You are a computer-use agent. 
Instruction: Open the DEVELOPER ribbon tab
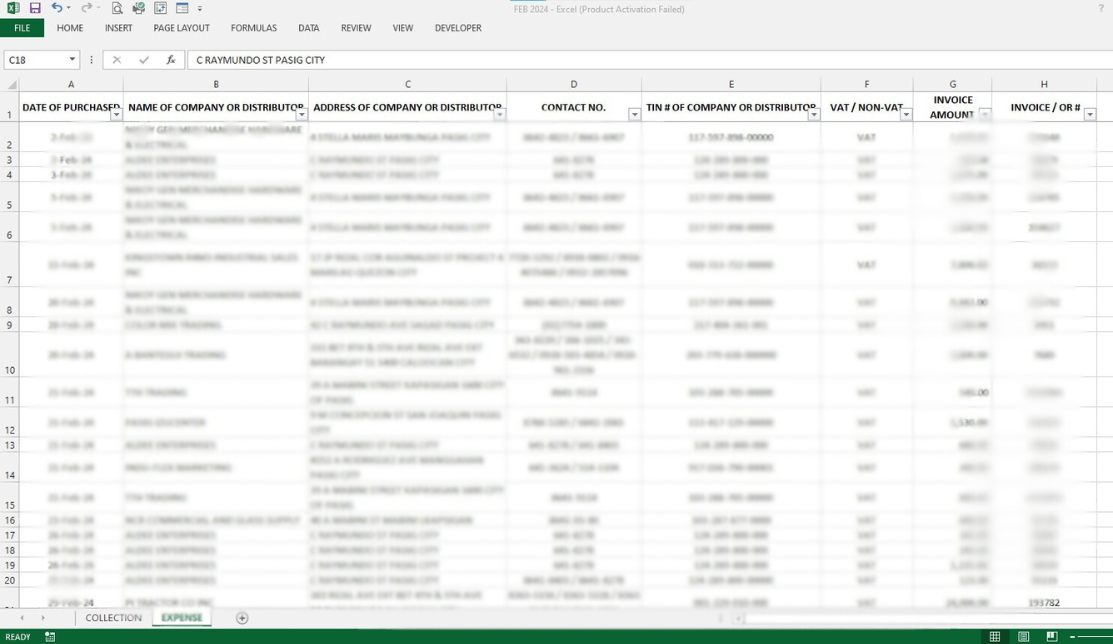(x=458, y=28)
